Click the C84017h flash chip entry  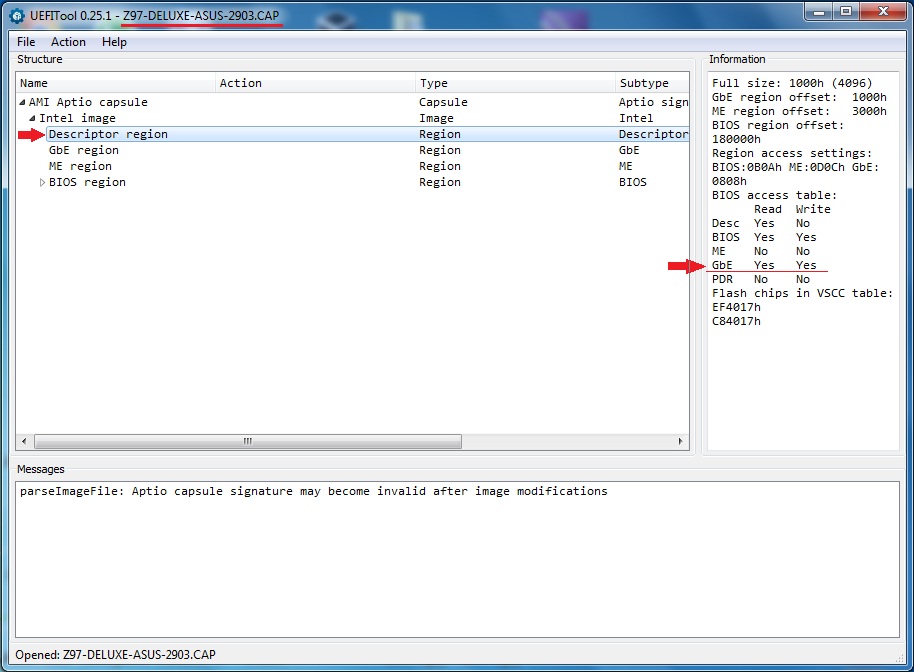[x=736, y=321]
